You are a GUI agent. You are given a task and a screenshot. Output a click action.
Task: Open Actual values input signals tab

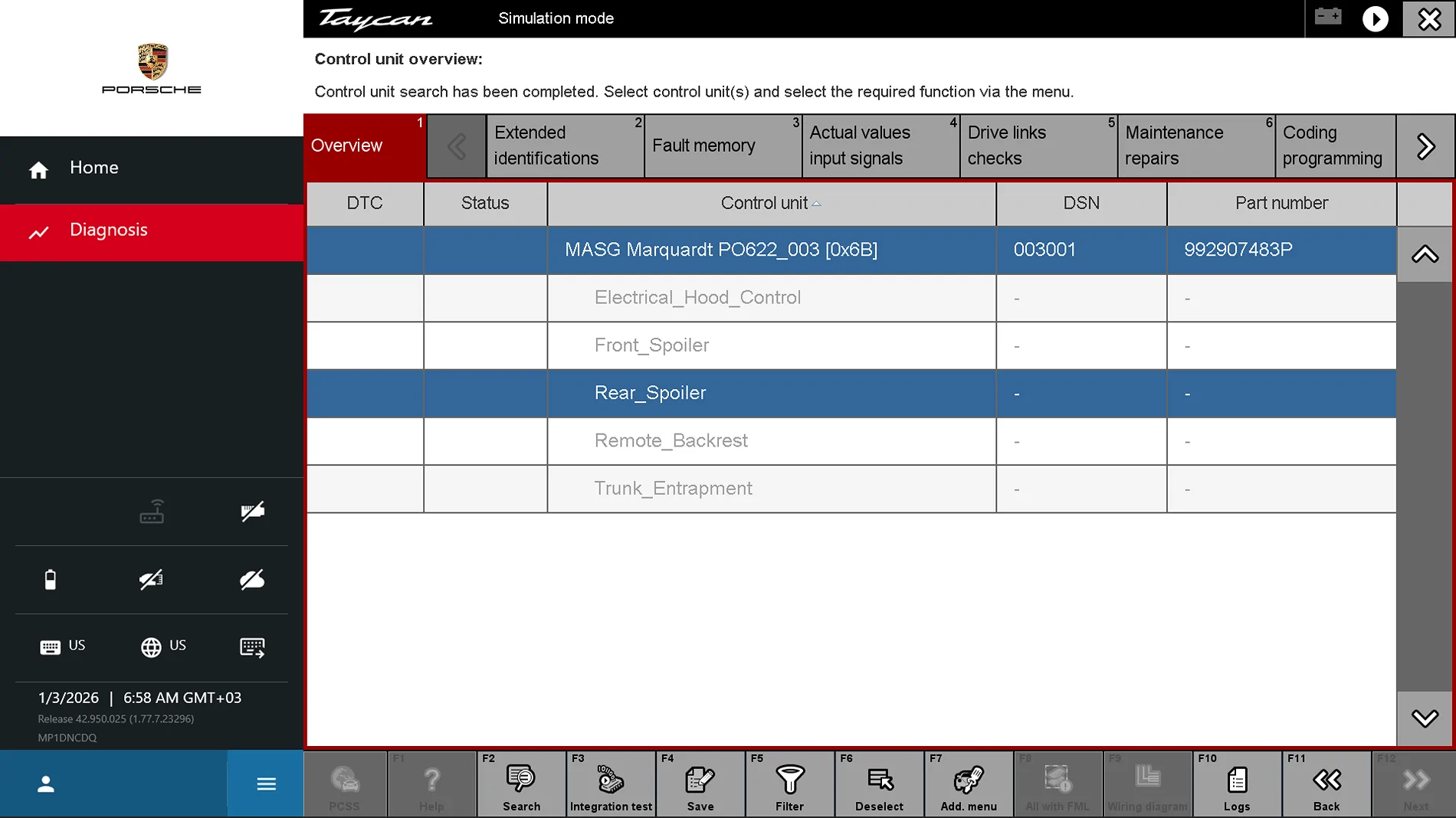881,146
